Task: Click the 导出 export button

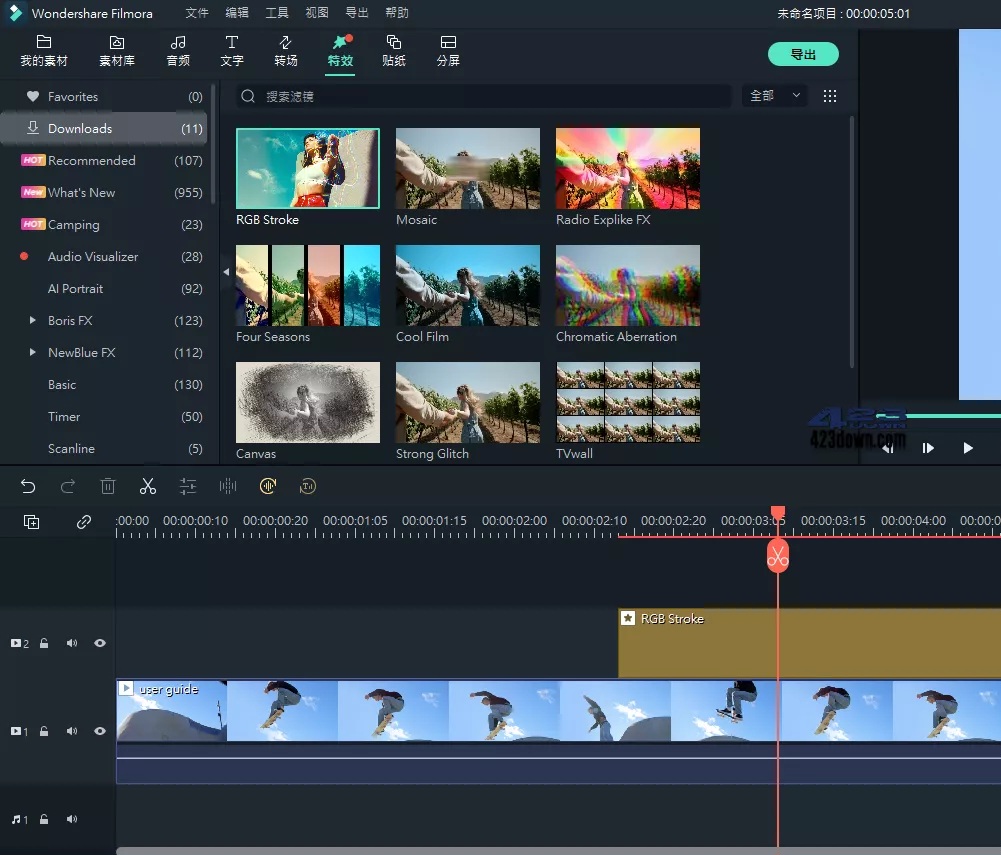Action: (x=803, y=55)
